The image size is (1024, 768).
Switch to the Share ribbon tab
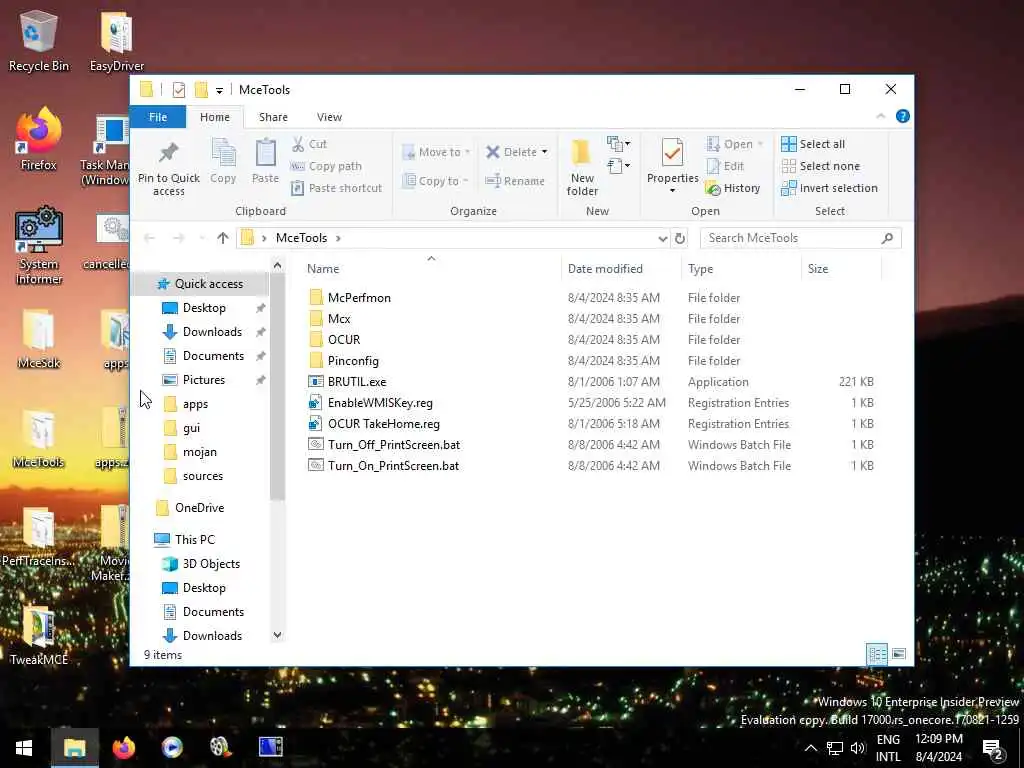[x=273, y=117]
